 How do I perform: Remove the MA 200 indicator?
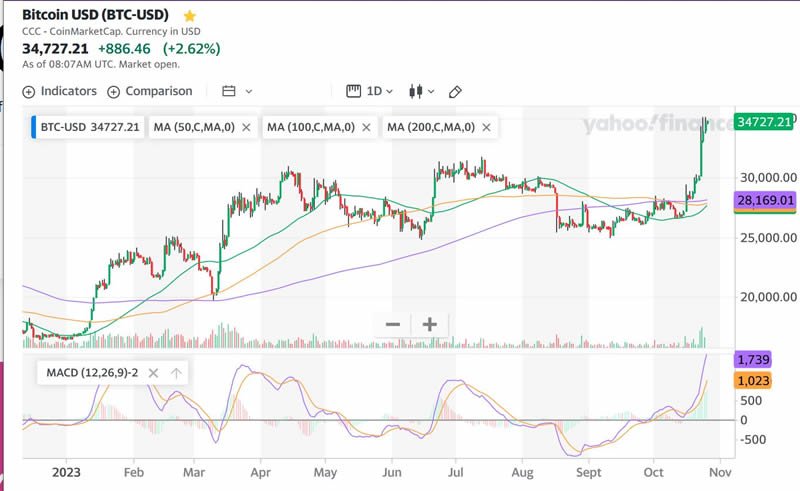click(x=486, y=128)
